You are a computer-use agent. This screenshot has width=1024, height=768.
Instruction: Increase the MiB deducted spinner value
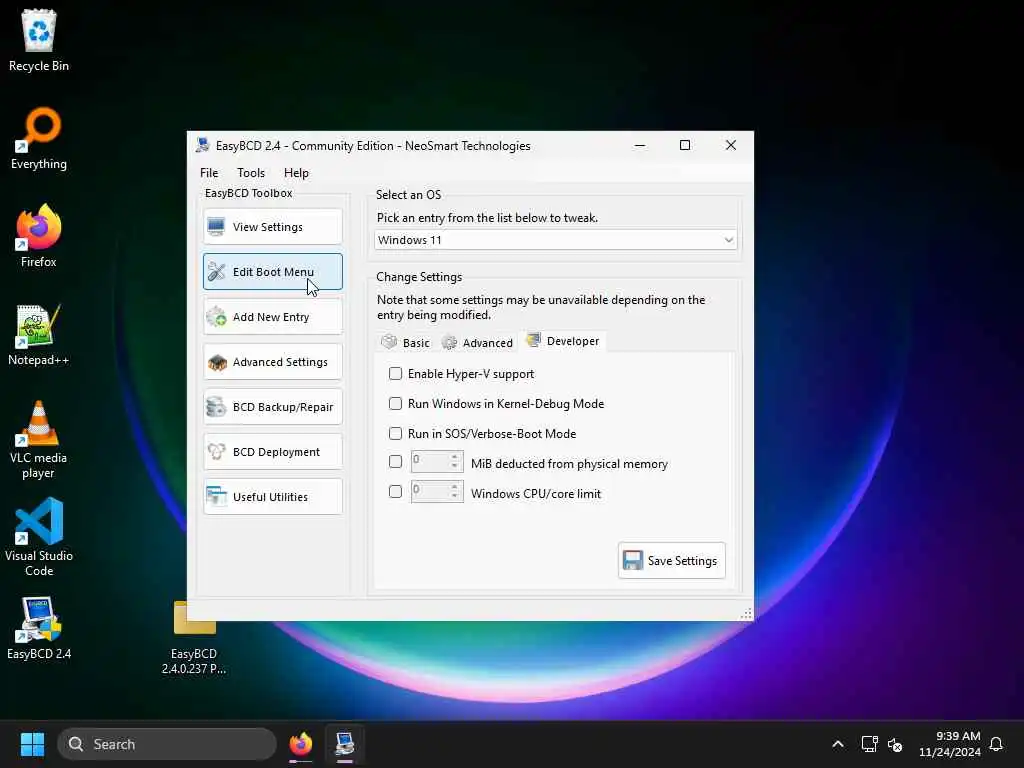click(x=455, y=456)
